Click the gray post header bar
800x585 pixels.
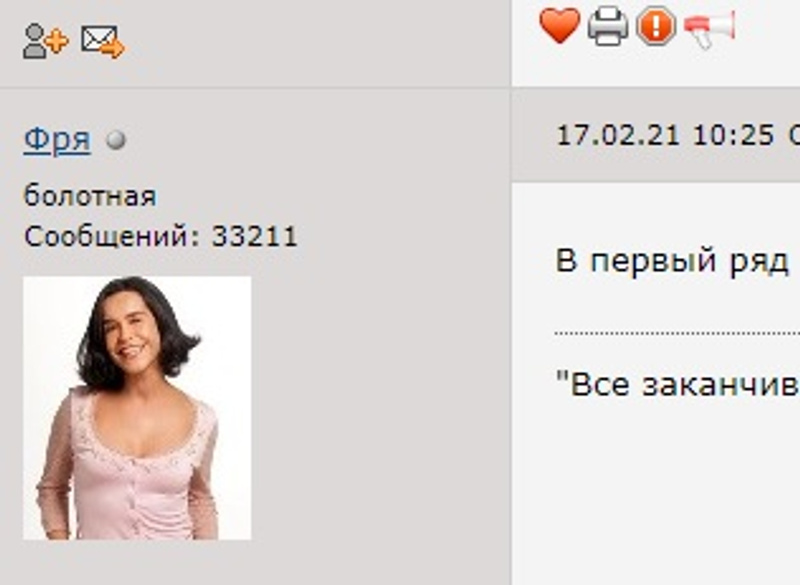656,135
